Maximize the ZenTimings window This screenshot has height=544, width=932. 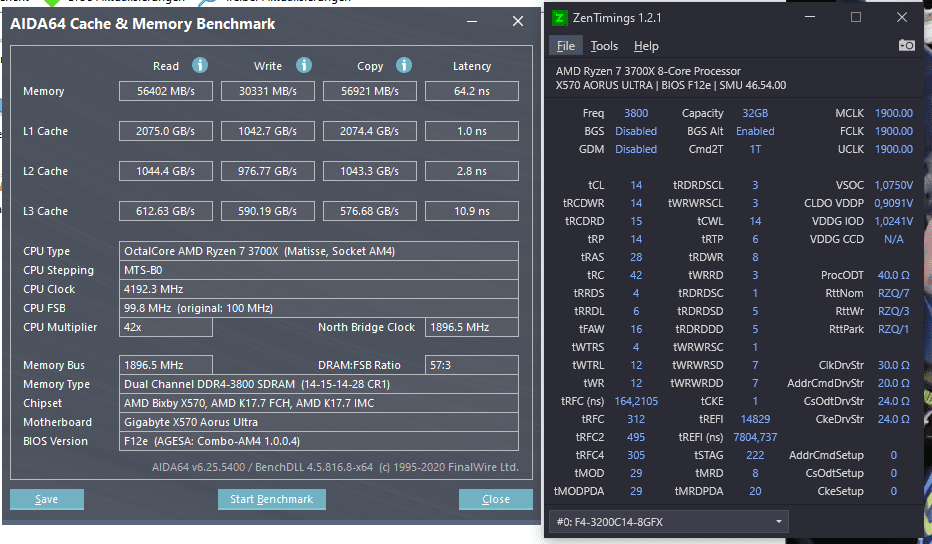(856, 17)
